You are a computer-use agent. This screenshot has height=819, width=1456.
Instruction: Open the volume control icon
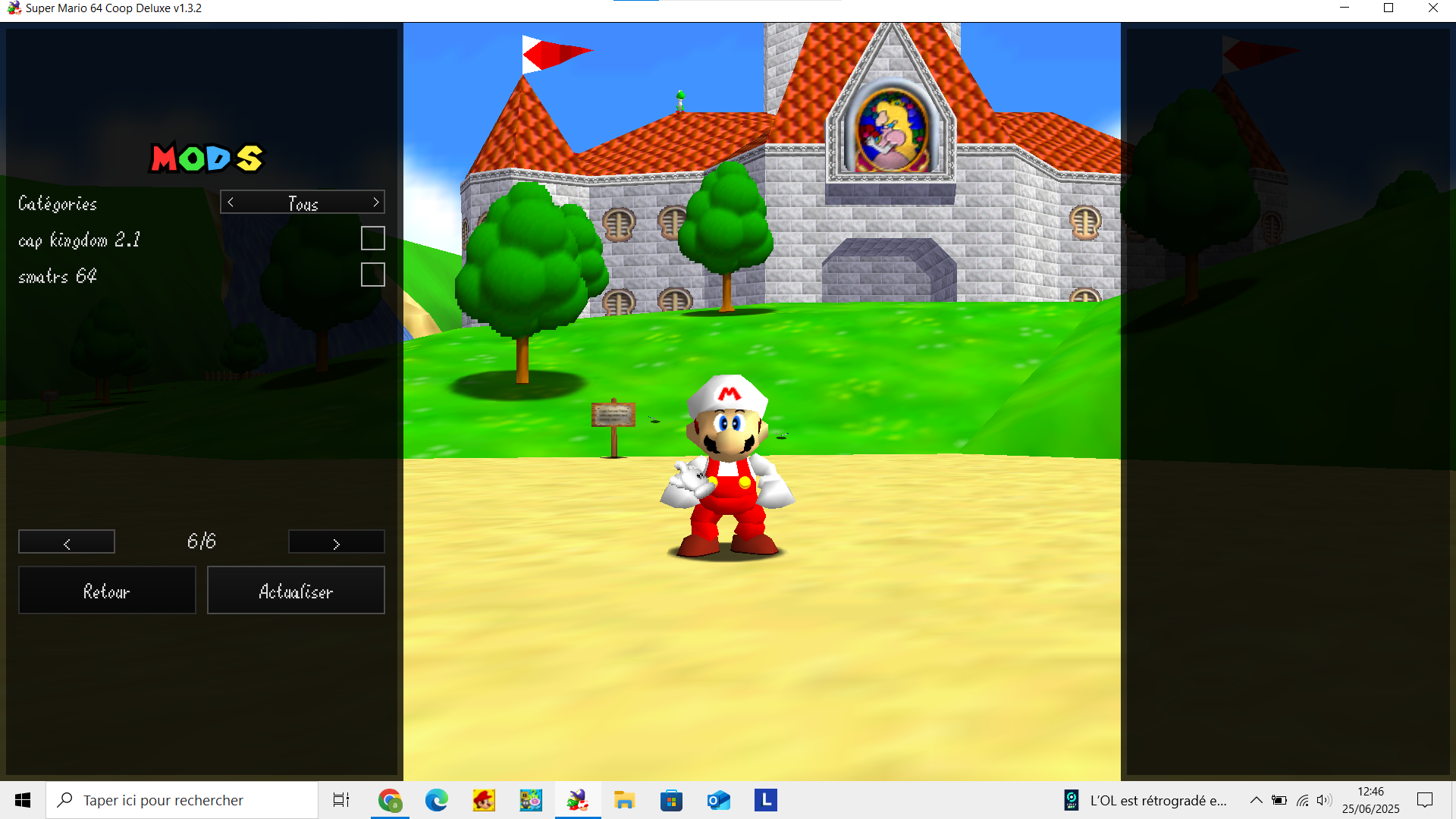pos(1324,800)
